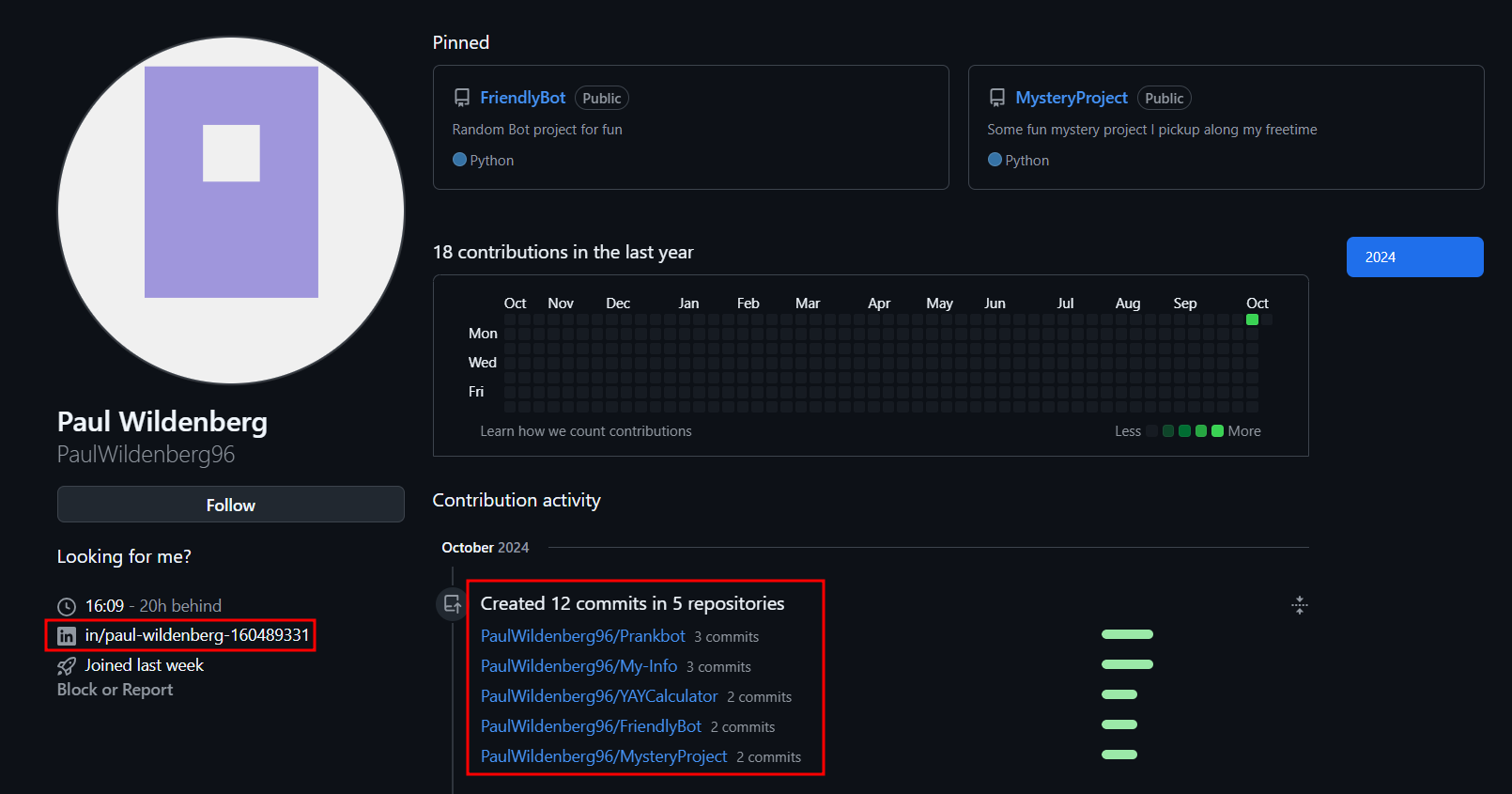This screenshot has width=1512, height=794.
Task: Click the Contribution activity heading
Action: tap(517, 500)
